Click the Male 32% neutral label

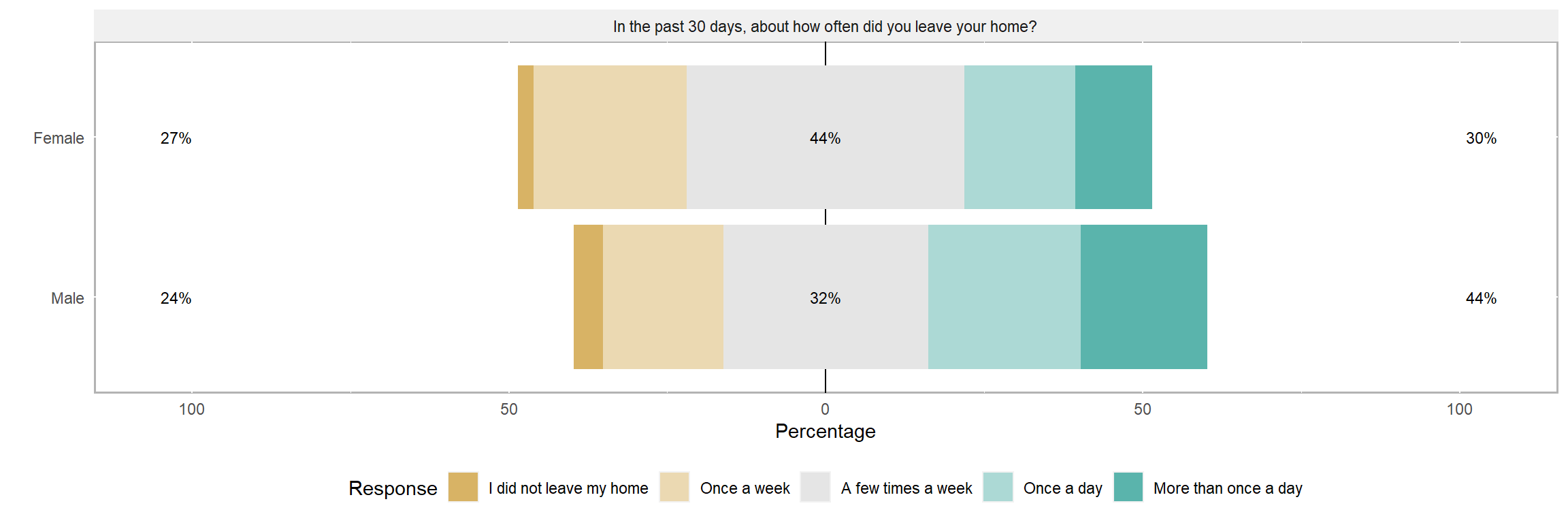[x=825, y=298]
